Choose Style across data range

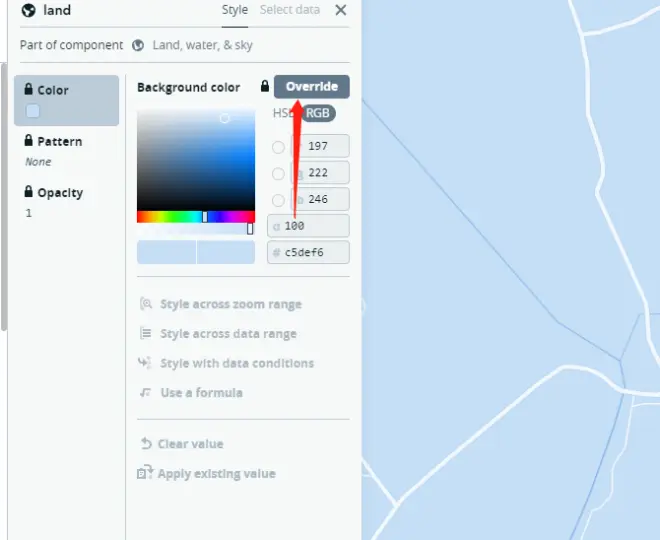coord(228,334)
